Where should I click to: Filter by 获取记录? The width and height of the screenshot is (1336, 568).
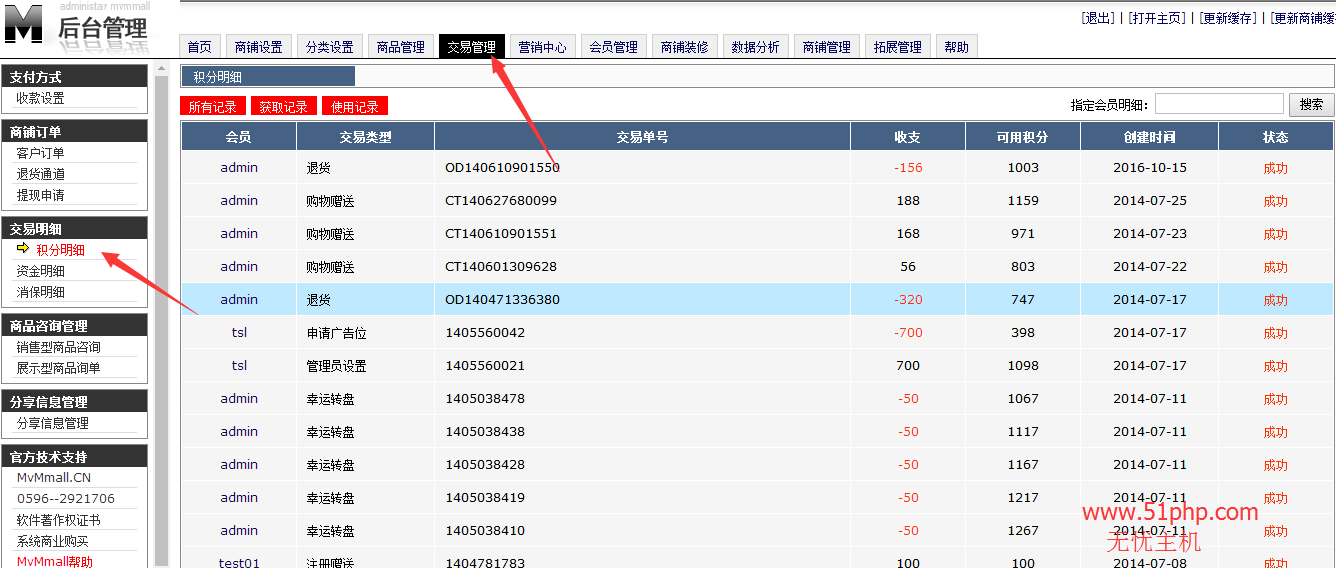[283, 107]
